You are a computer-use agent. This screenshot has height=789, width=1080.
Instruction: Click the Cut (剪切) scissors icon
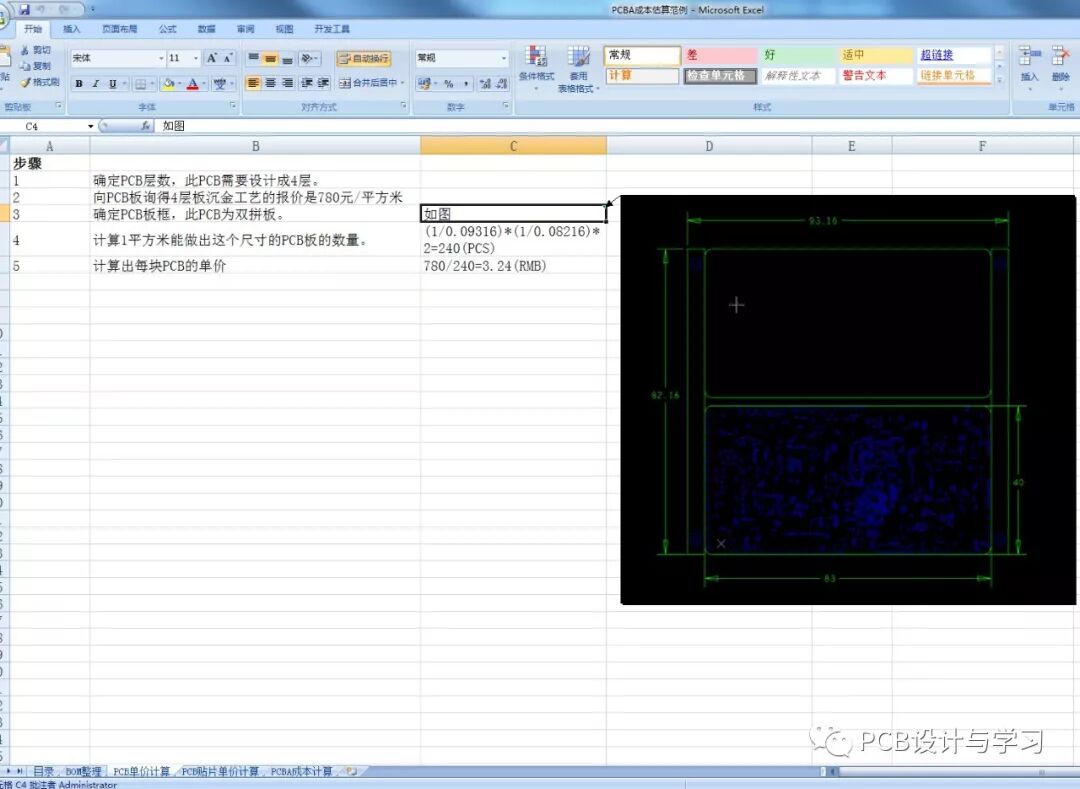click(36, 50)
